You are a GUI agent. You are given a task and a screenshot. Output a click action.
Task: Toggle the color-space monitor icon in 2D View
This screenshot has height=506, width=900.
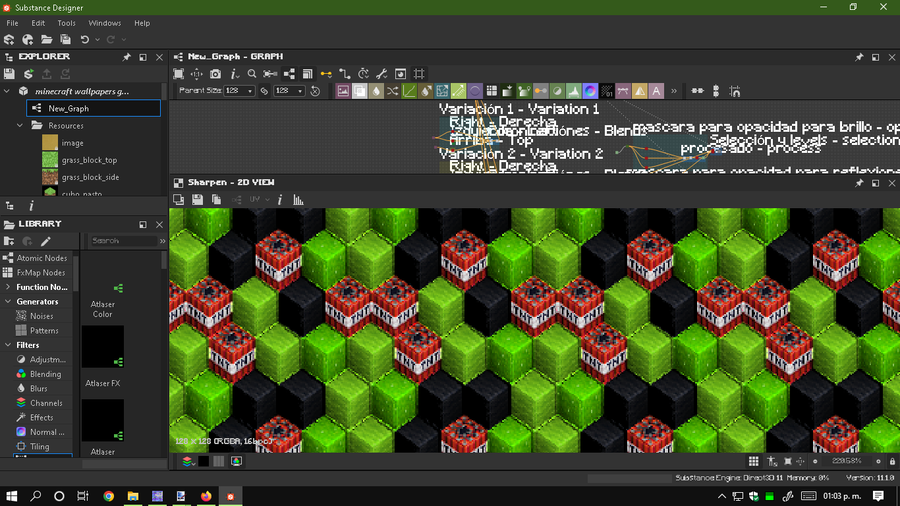click(x=236, y=461)
